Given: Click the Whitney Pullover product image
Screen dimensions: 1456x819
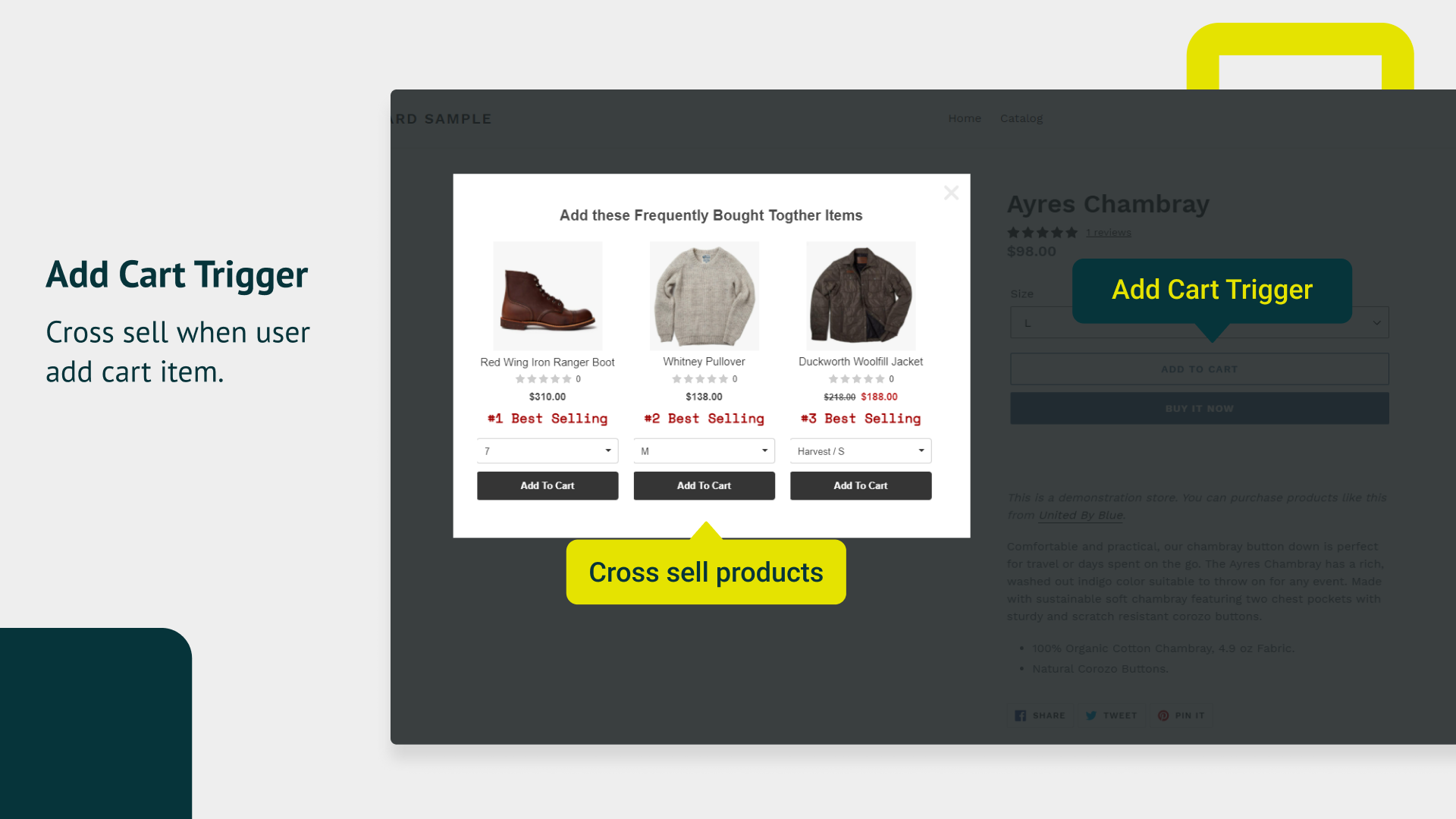Looking at the screenshot, I should click(x=704, y=296).
